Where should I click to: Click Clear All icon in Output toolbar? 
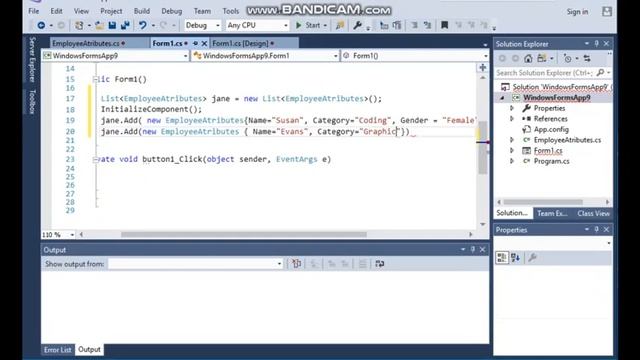(x=296, y=264)
